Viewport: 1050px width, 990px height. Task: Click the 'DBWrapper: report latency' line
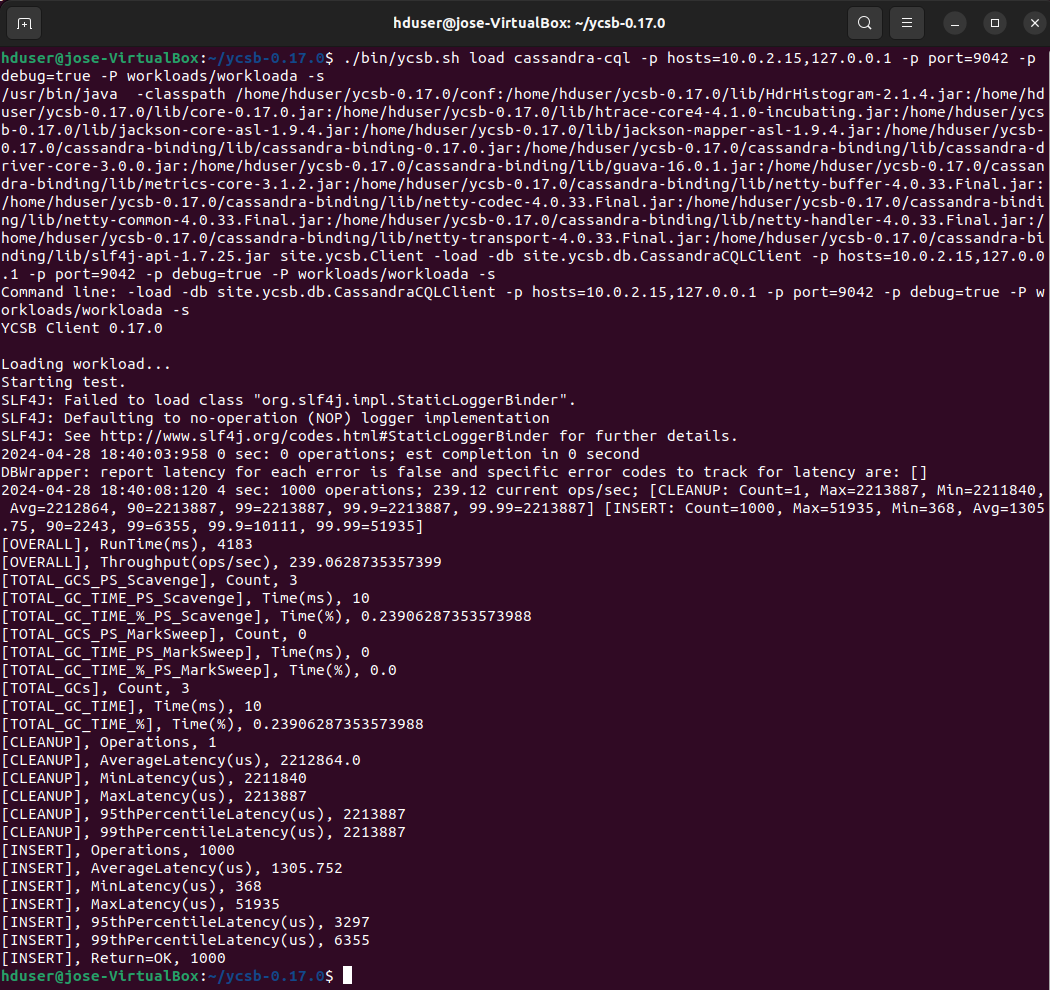click(x=464, y=472)
